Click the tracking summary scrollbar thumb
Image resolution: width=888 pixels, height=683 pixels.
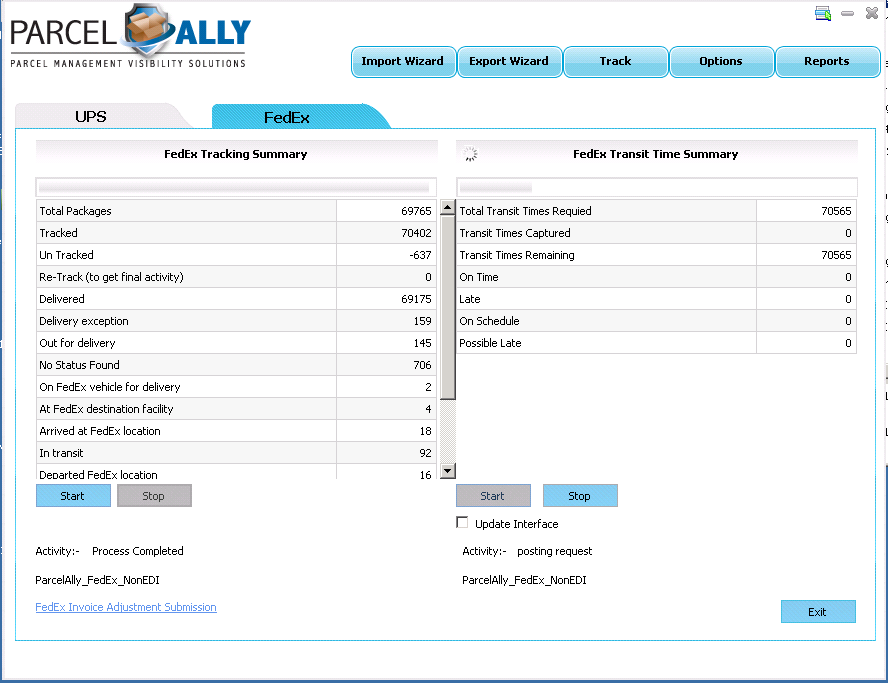click(x=448, y=305)
